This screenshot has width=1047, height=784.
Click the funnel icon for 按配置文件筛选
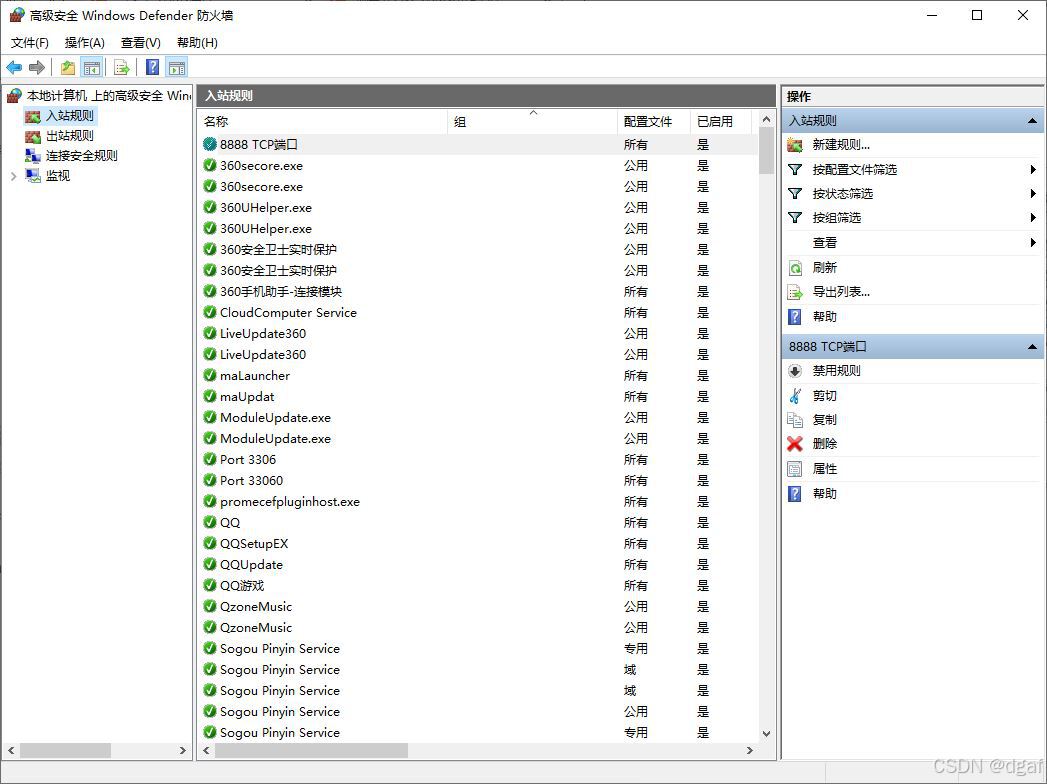(795, 170)
